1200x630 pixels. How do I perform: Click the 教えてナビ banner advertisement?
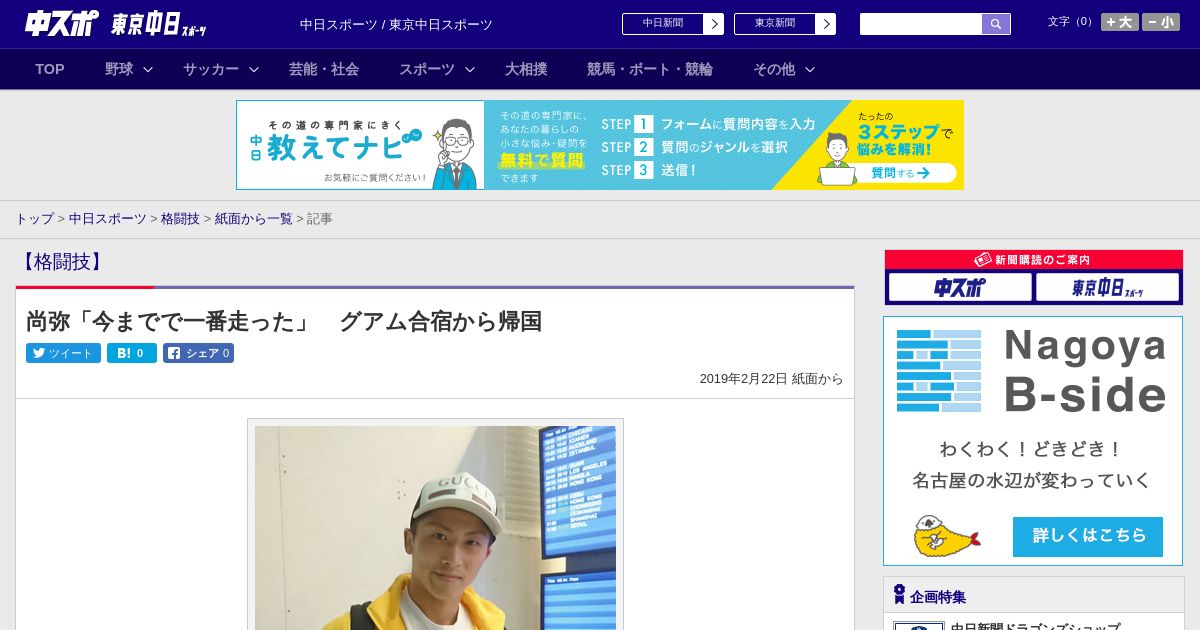pos(600,145)
